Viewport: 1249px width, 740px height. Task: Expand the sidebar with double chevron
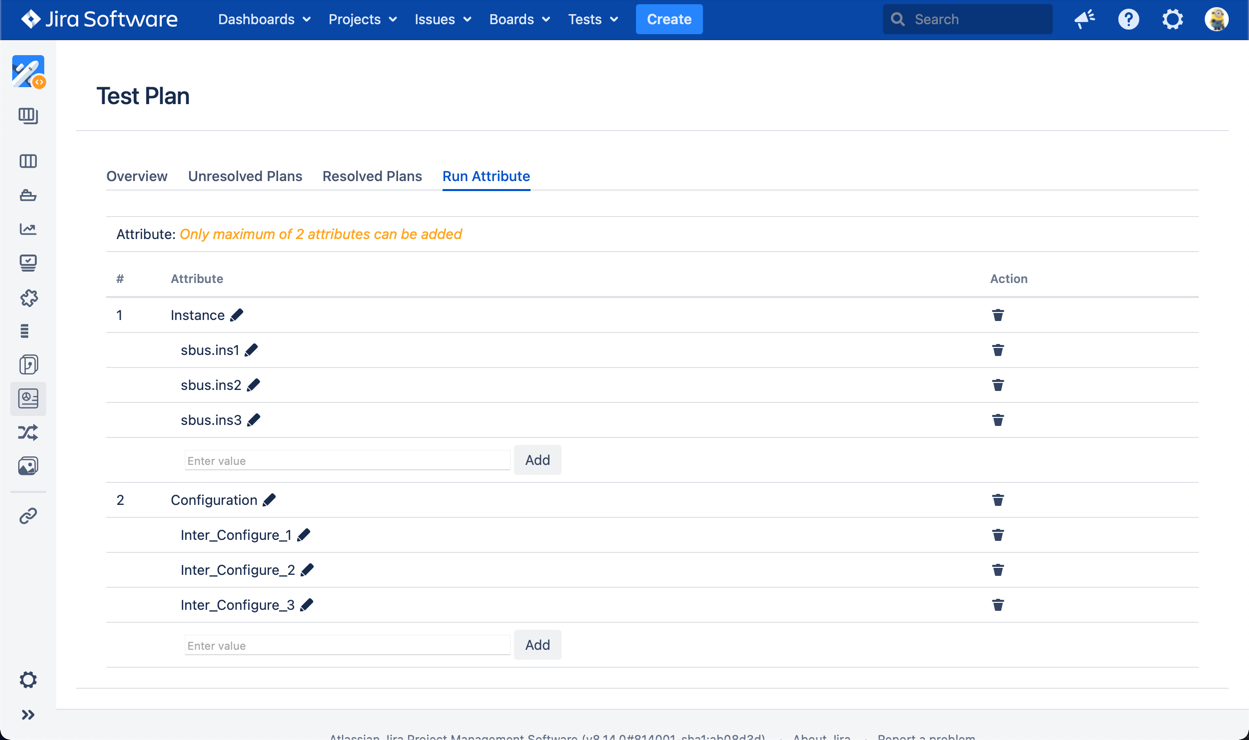click(28, 715)
